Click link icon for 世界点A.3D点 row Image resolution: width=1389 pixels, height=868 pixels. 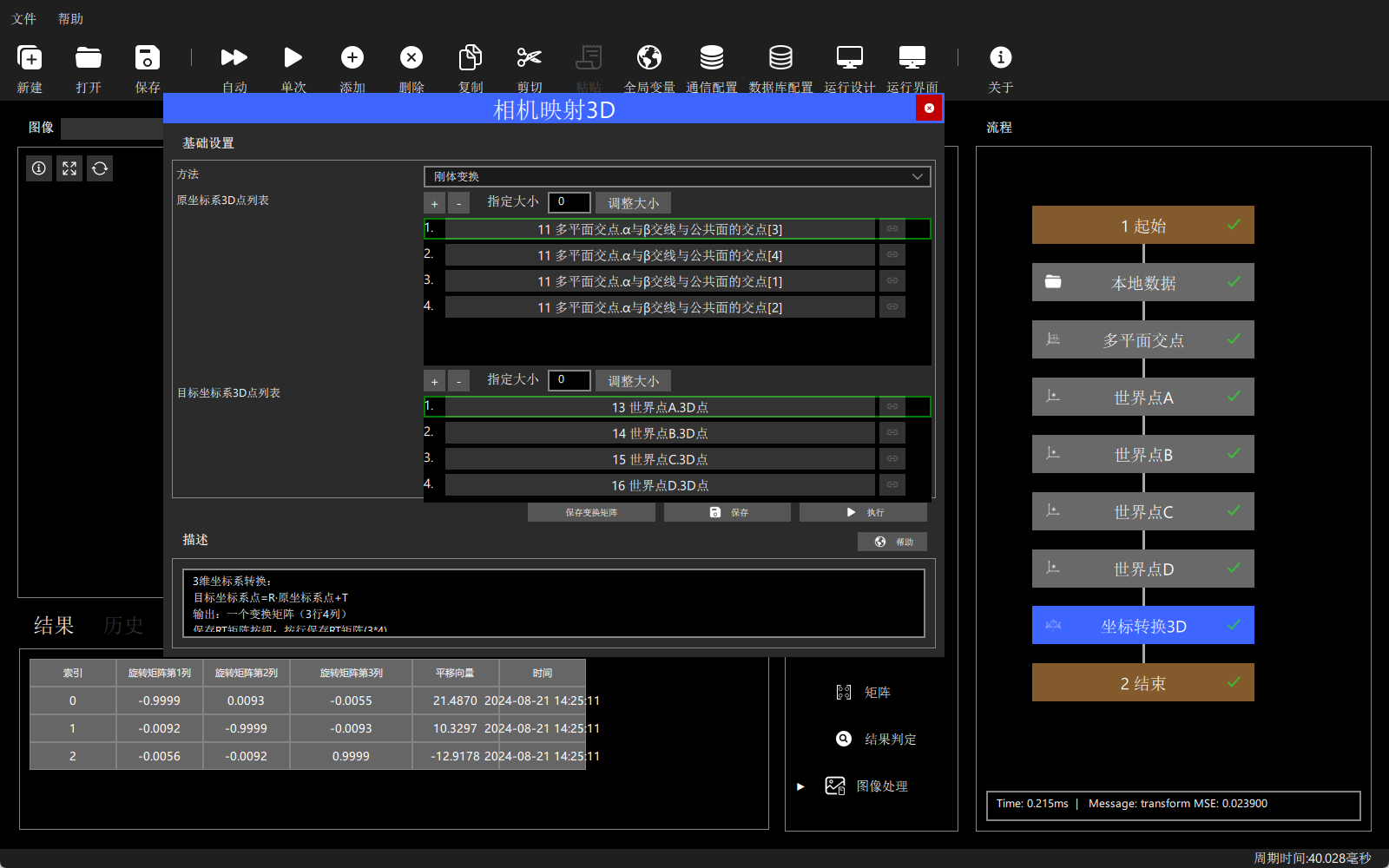point(892,407)
